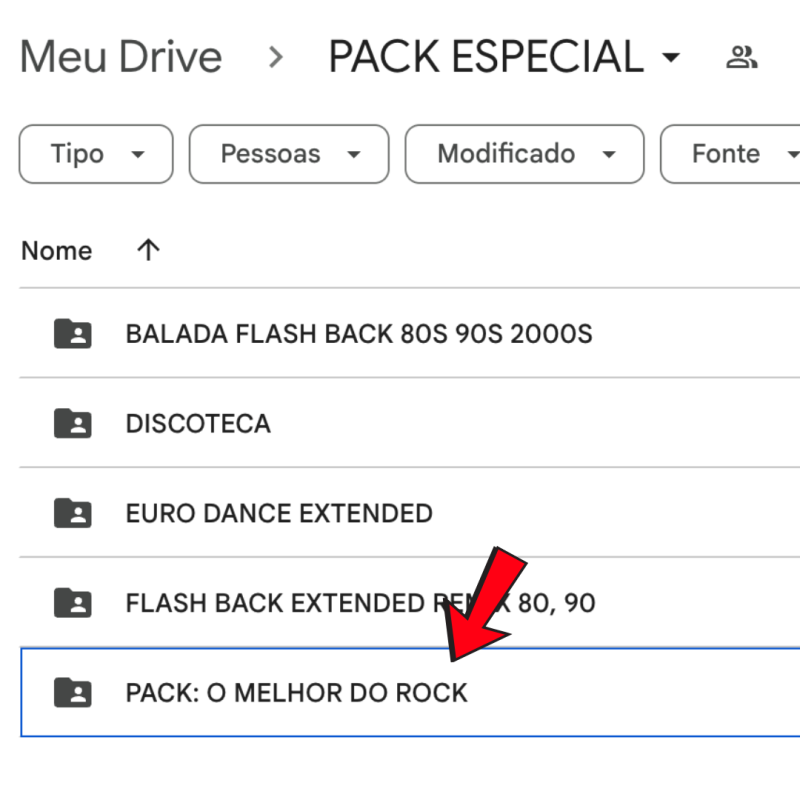Reverse sort order with the arrow next to Nome
The height and width of the screenshot is (800, 800).
[148, 250]
